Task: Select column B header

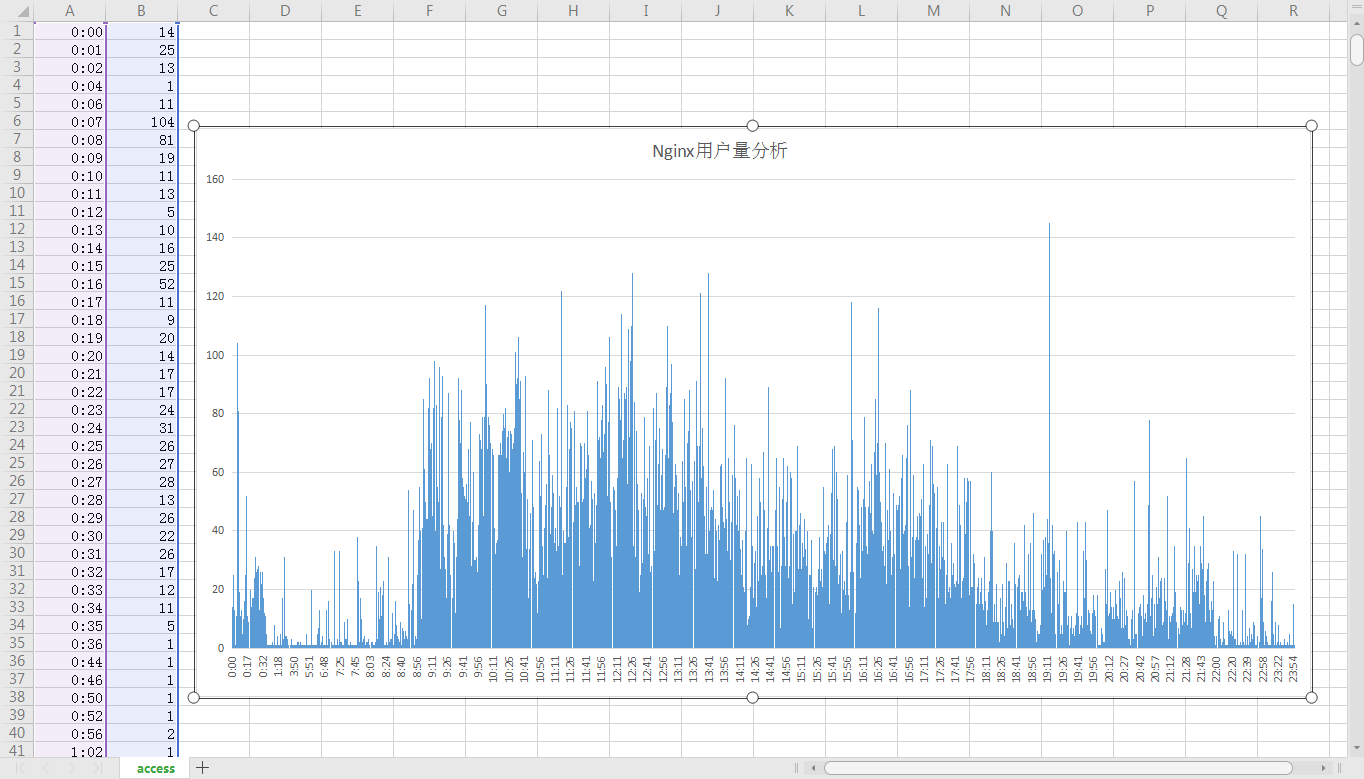Action: pyautogui.click(x=142, y=11)
